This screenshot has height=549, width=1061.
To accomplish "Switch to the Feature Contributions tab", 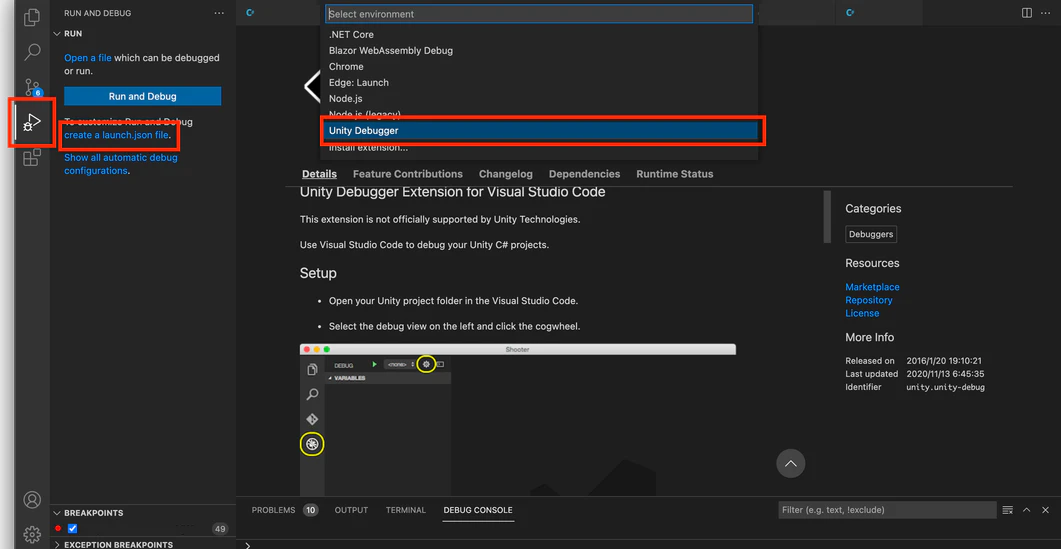I will tap(408, 174).
